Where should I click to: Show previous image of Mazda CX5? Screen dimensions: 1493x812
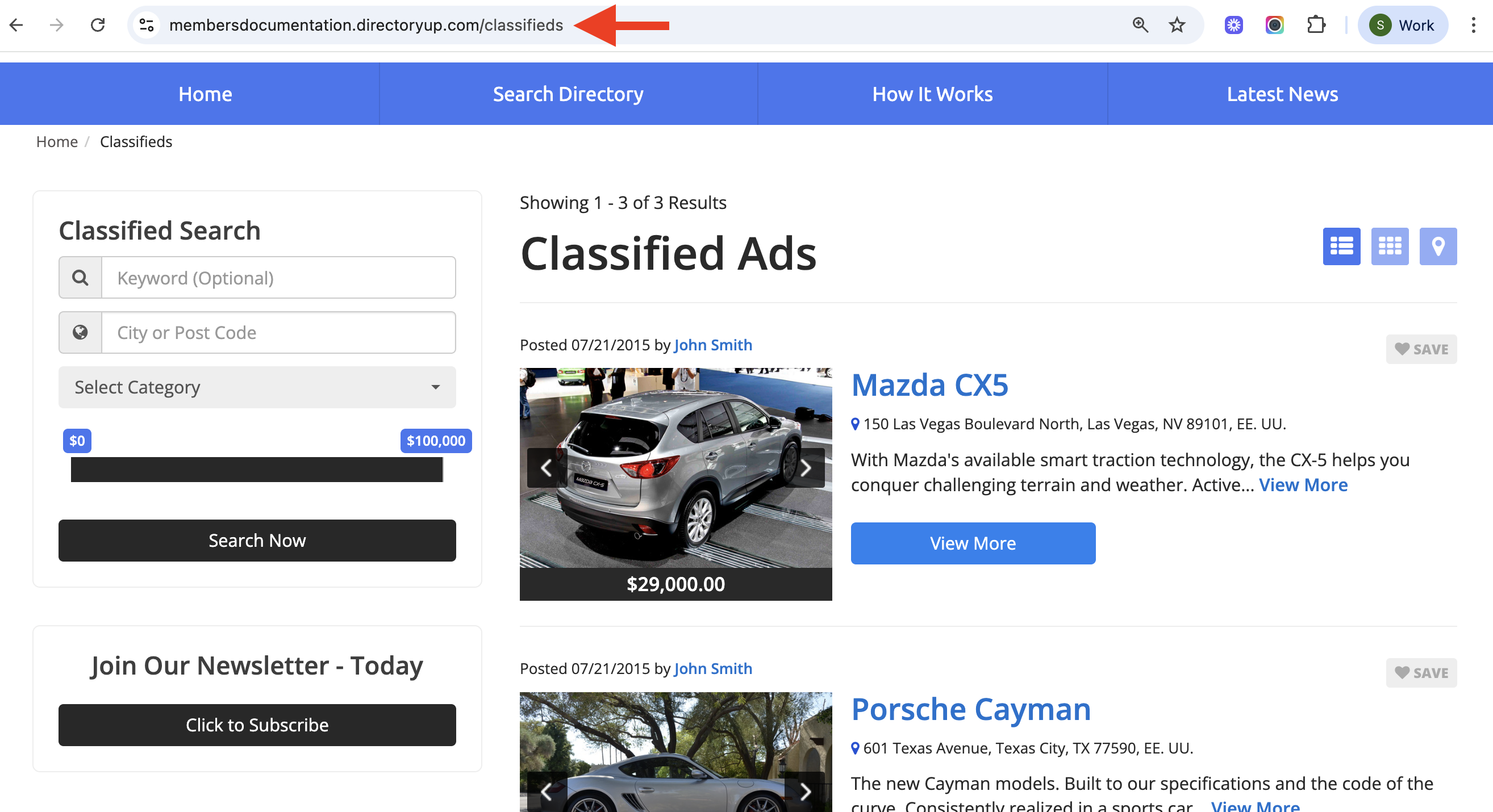(x=546, y=467)
